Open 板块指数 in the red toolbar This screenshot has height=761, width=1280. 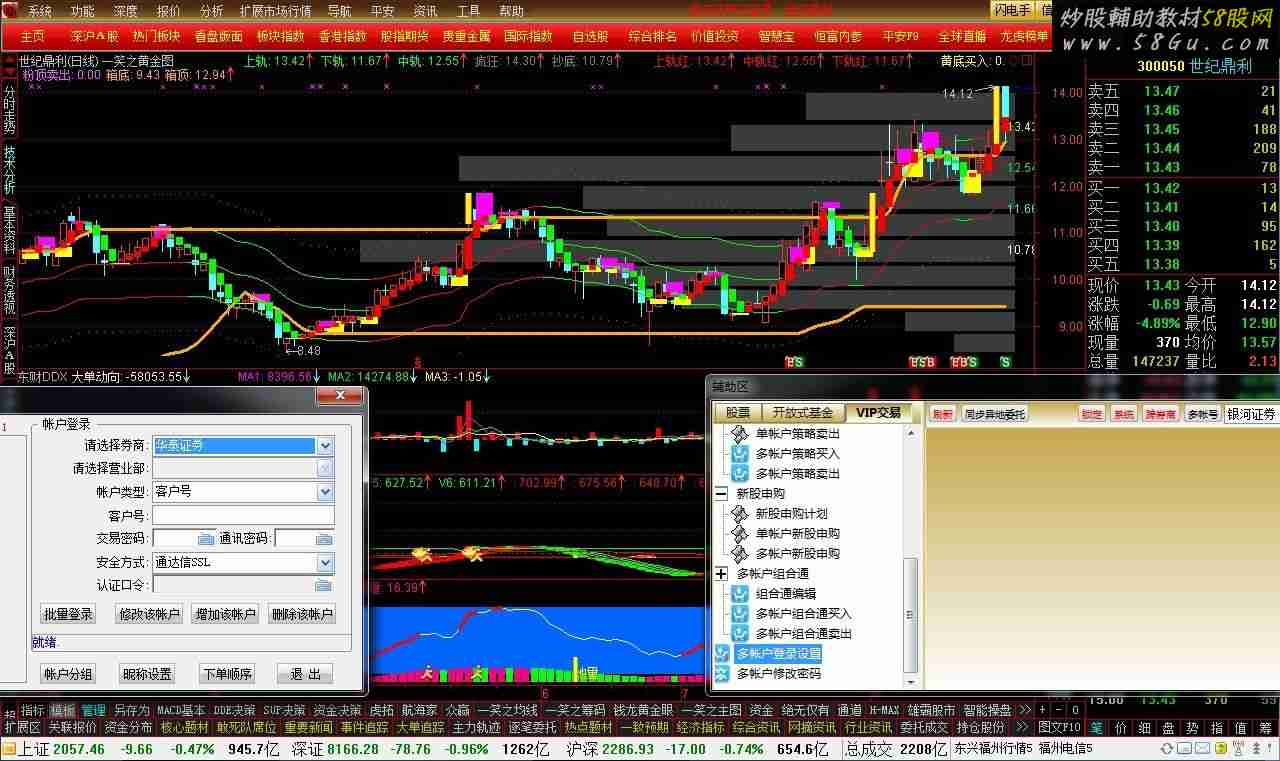pyautogui.click(x=280, y=36)
